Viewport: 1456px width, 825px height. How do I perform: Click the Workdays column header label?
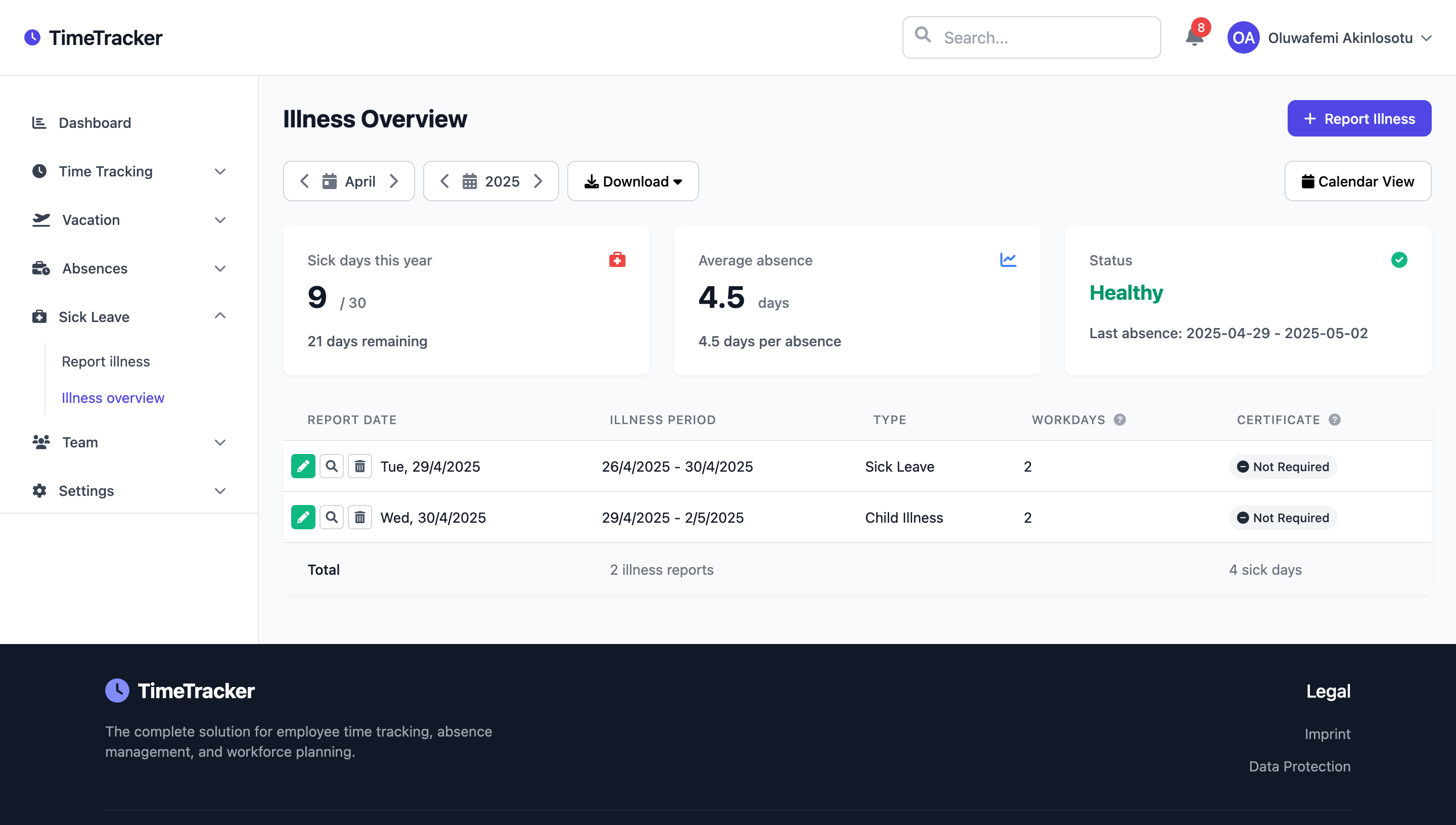1068,420
